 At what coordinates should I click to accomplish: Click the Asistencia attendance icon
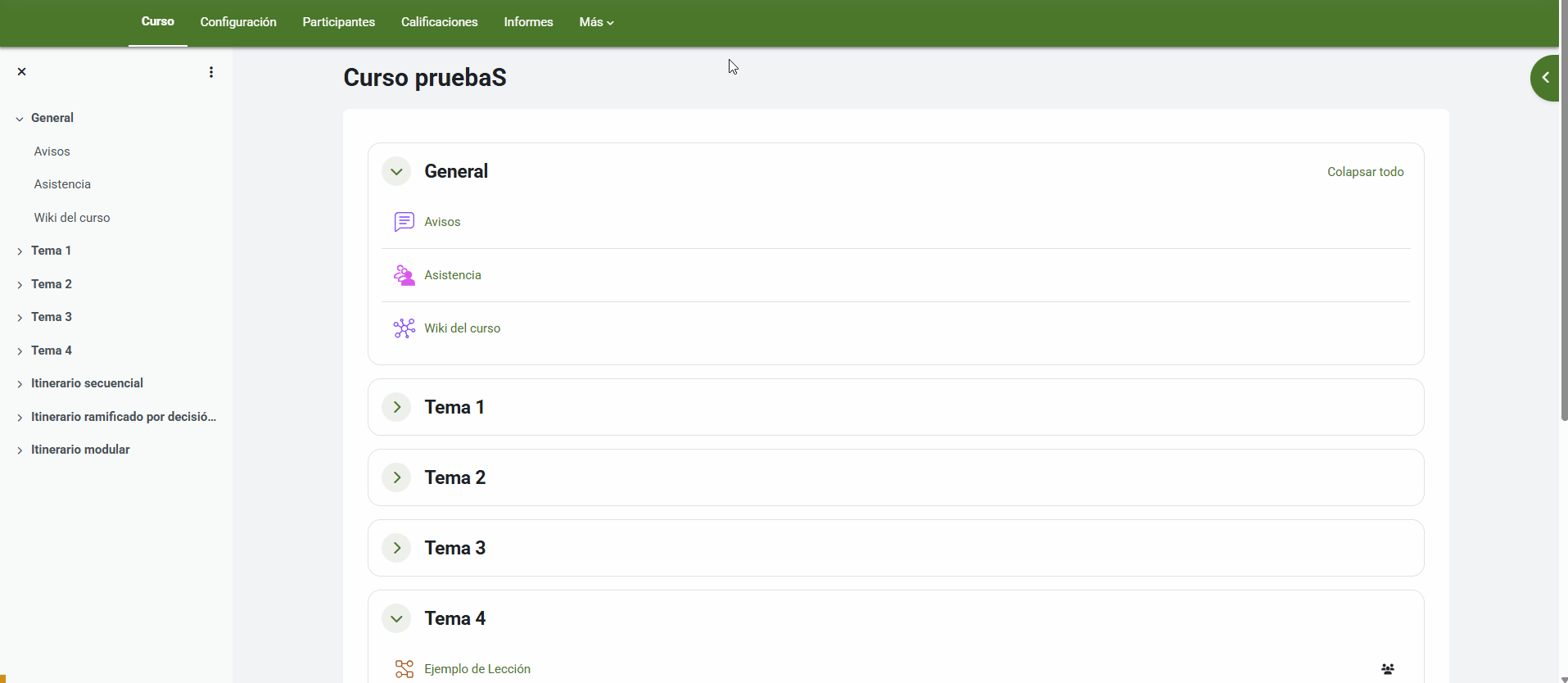(x=404, y=275)
